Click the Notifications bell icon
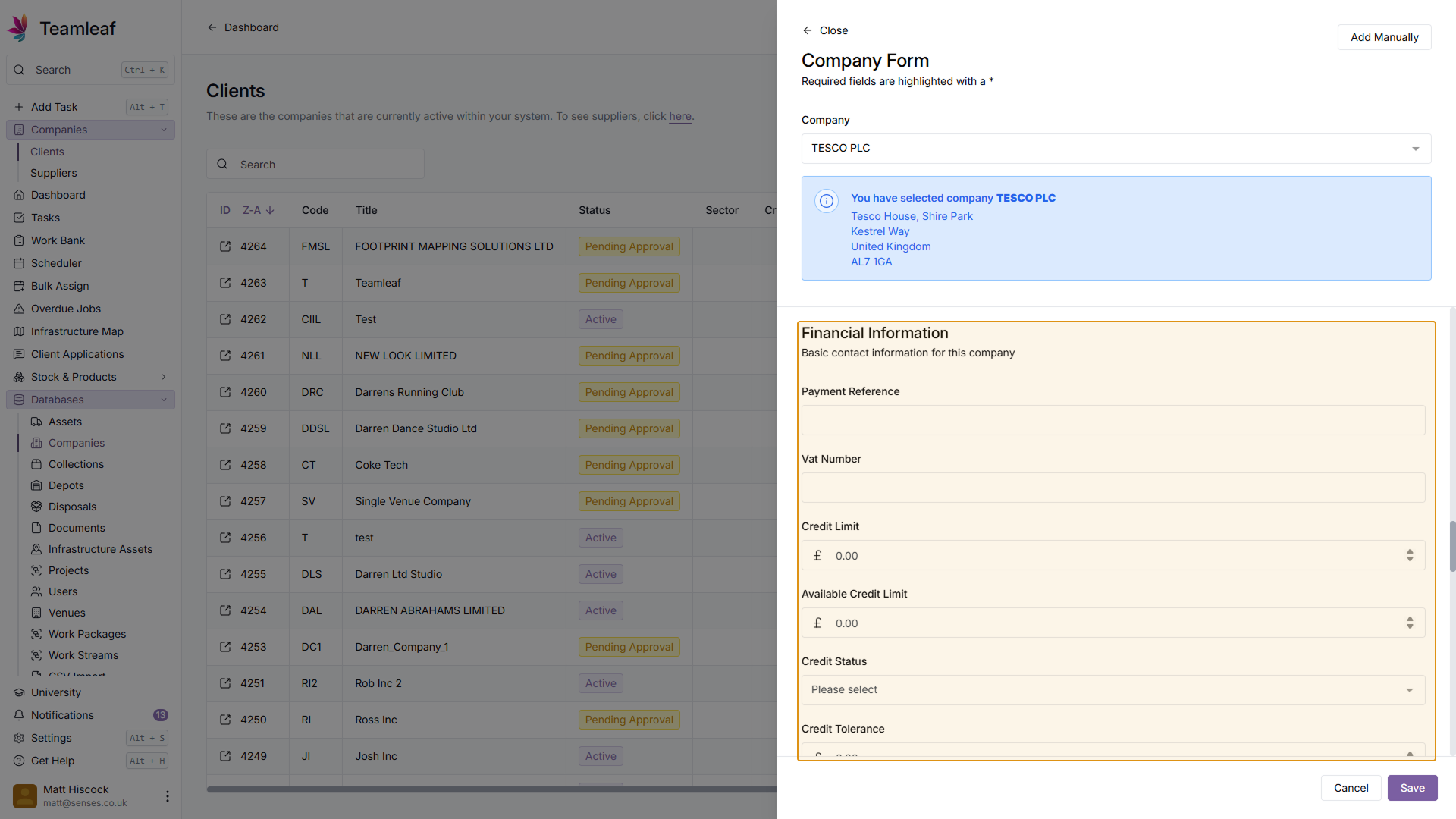This screenshot has width=1456, height=819. tap(19, 715)
